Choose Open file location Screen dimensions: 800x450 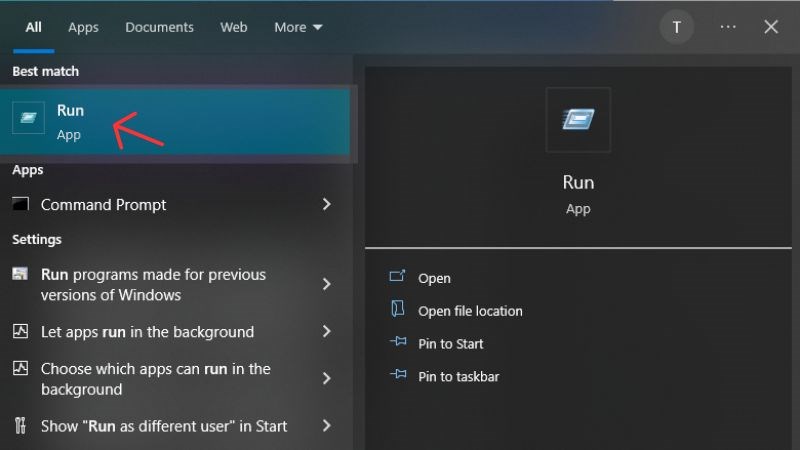[470, 311]
